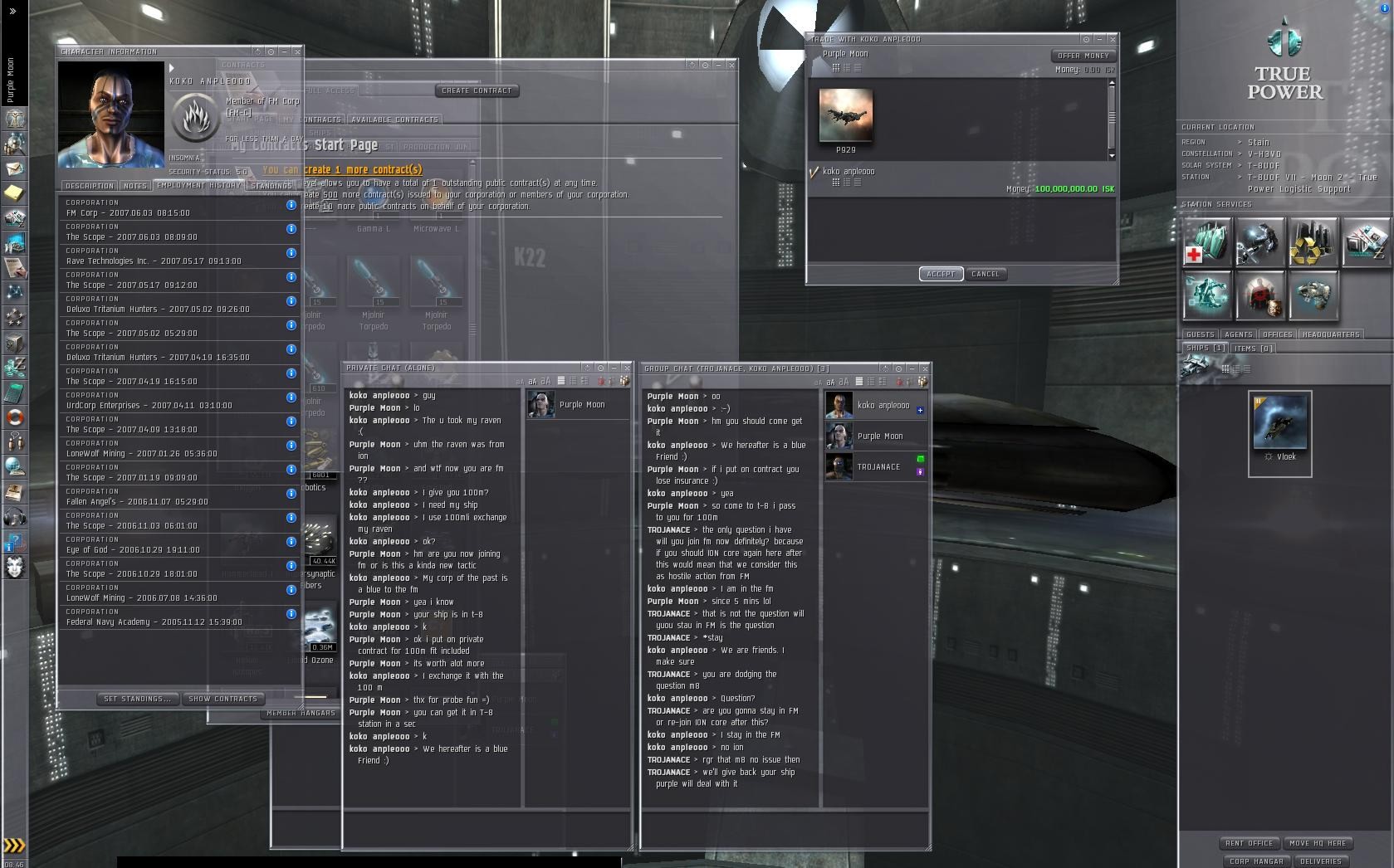Open the Items [0] hangar tab

coord(1254,349)
